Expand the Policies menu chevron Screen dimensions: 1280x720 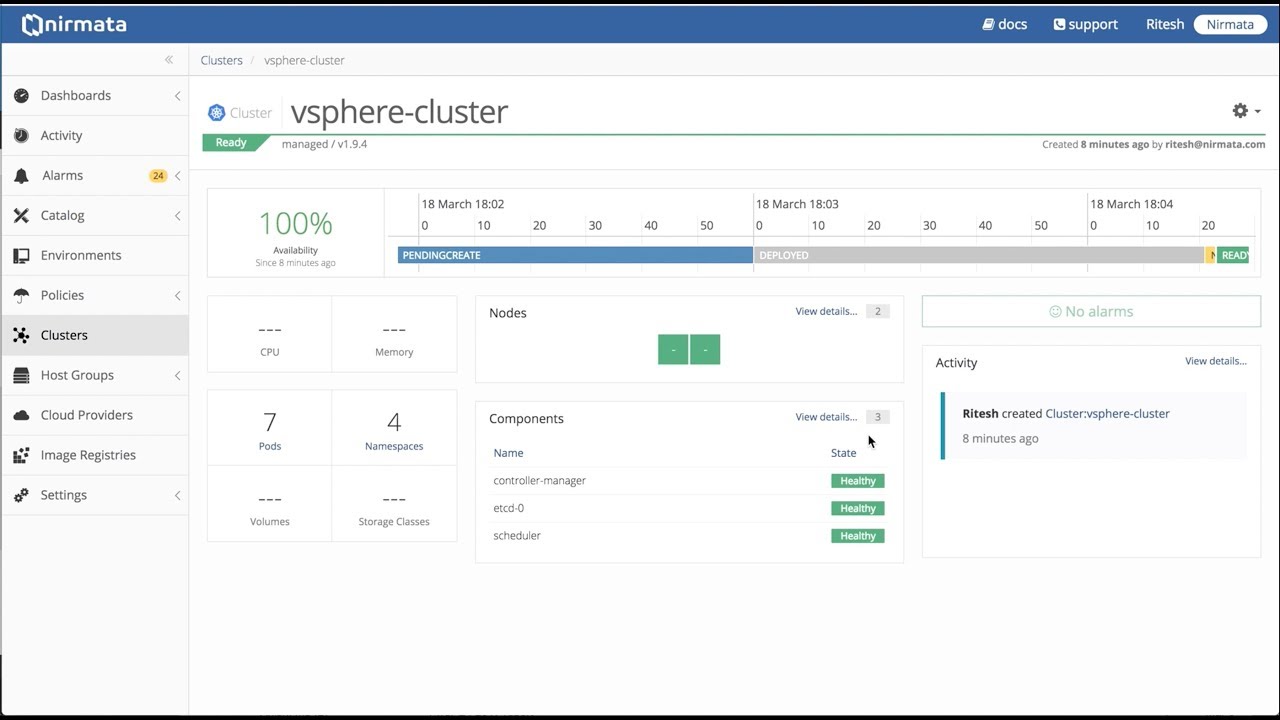pos(177,296)
